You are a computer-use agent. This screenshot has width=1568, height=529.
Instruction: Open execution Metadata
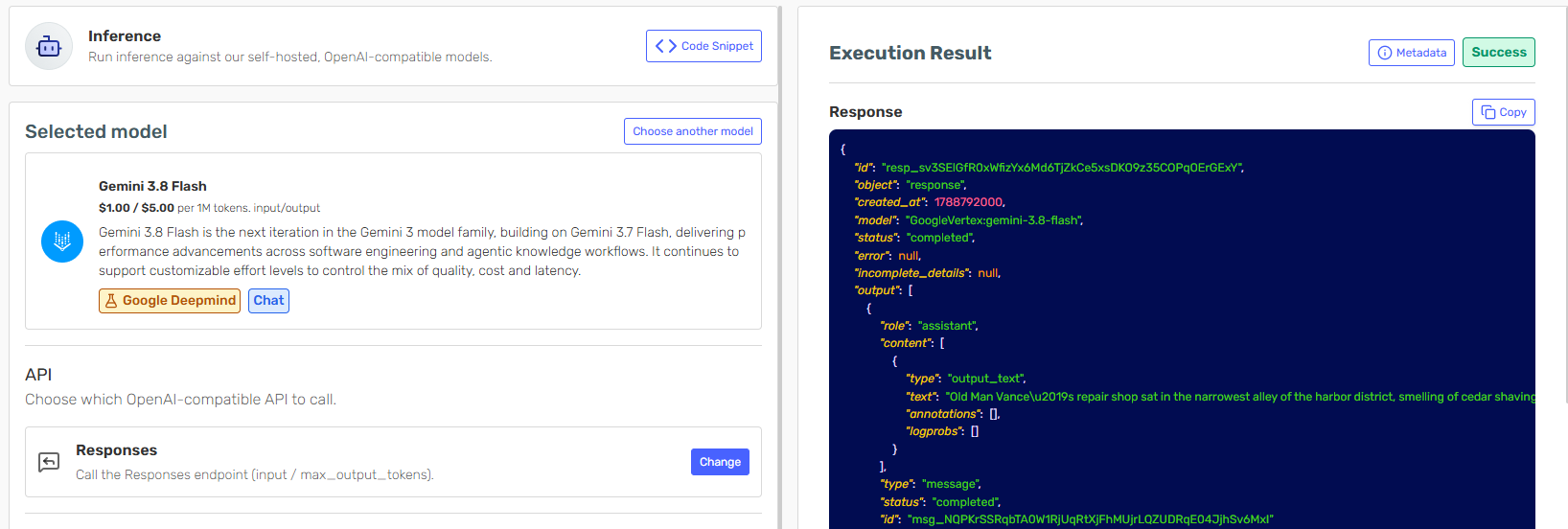pos(1411,53)
